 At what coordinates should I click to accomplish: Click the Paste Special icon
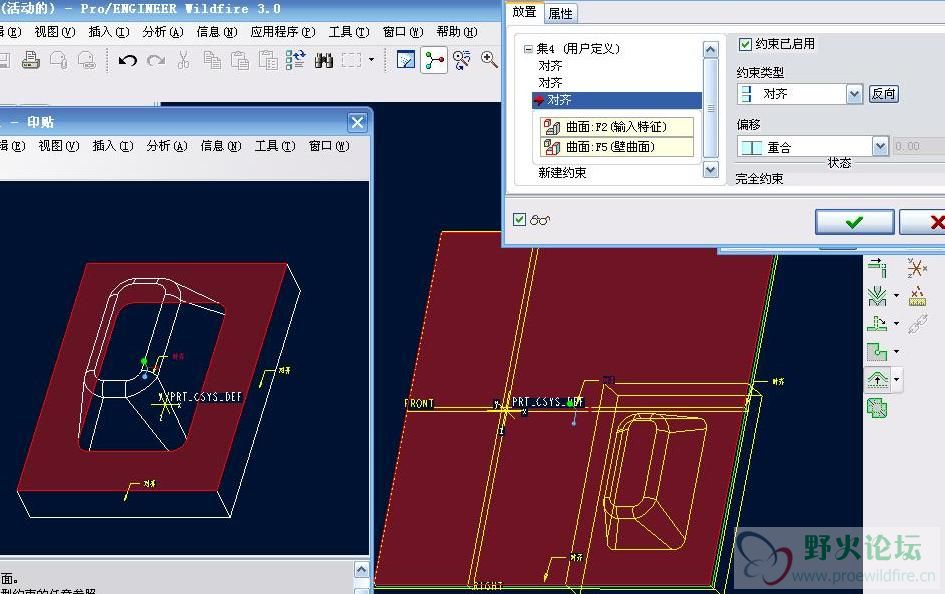click(268, 60)
